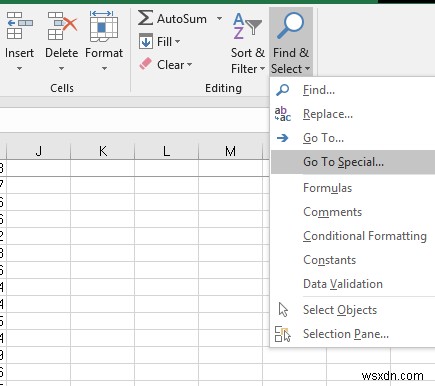Expand the Delete dropdown arrow
435x386 pixels.
pyautogui.click(x=61, y=68)
